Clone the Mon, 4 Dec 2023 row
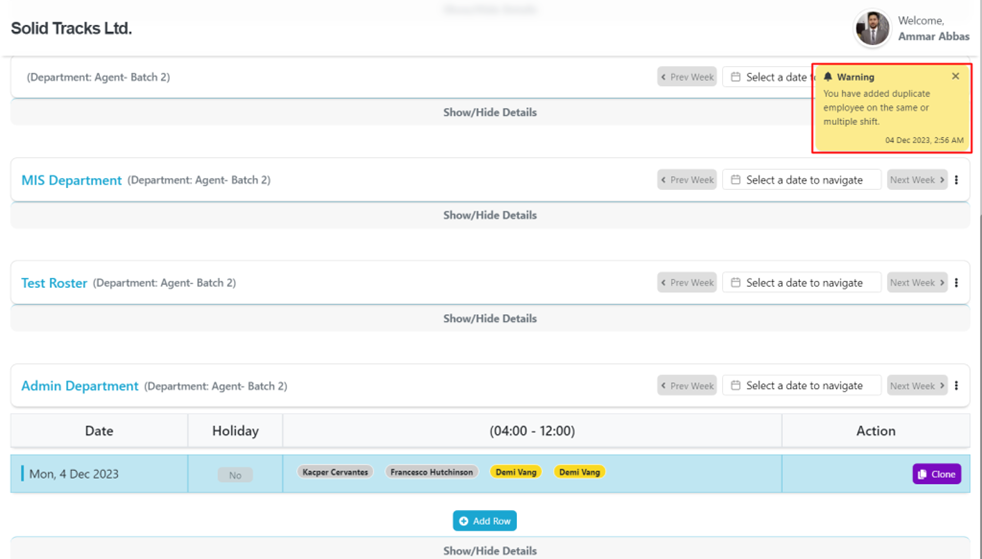The width and height of the screenshot is (982, 559). point(936,474)
